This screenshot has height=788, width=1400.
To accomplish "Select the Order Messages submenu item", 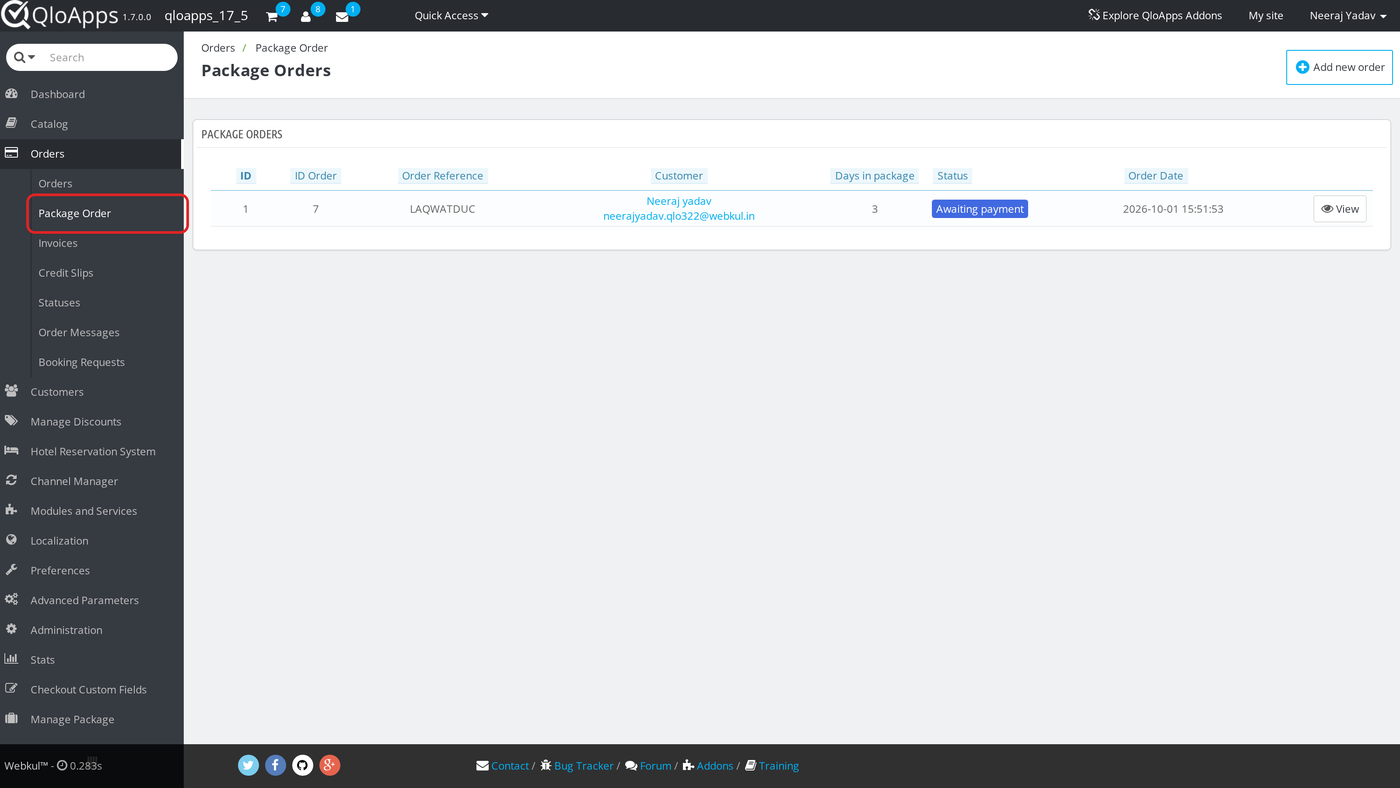I will click(x=79, y=333).
